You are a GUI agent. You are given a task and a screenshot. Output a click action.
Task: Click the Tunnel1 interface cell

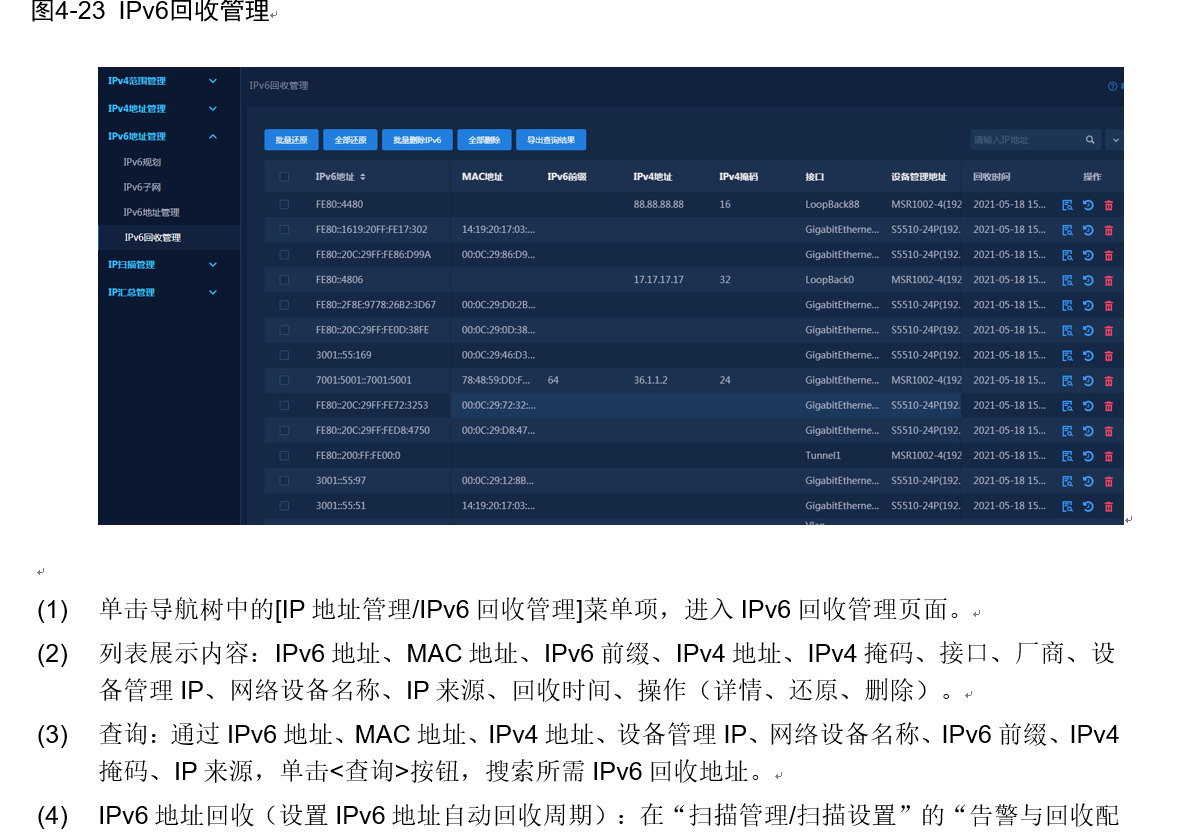823,455
